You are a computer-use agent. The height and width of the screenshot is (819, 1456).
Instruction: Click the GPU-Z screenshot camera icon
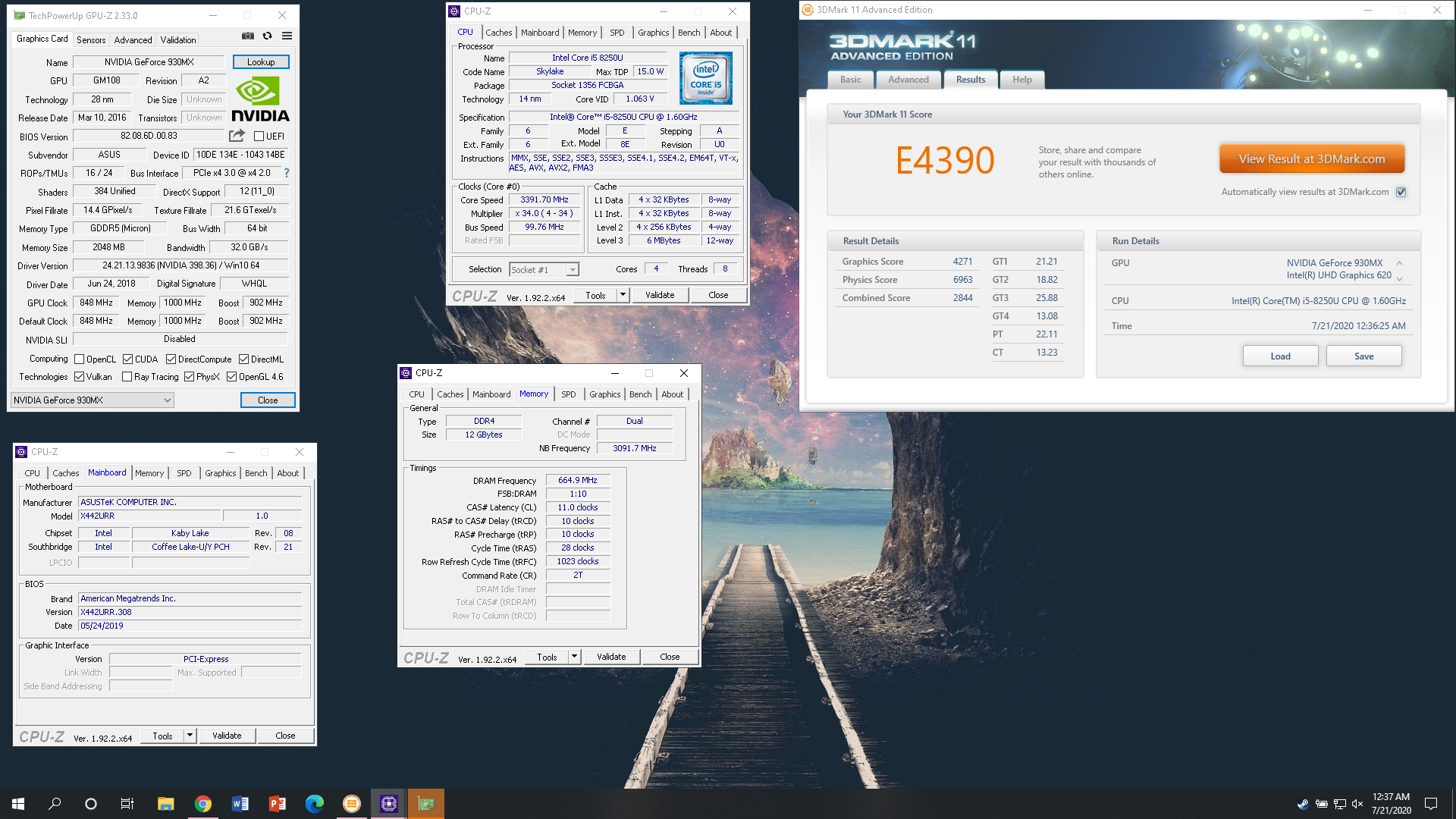[248, 36]
